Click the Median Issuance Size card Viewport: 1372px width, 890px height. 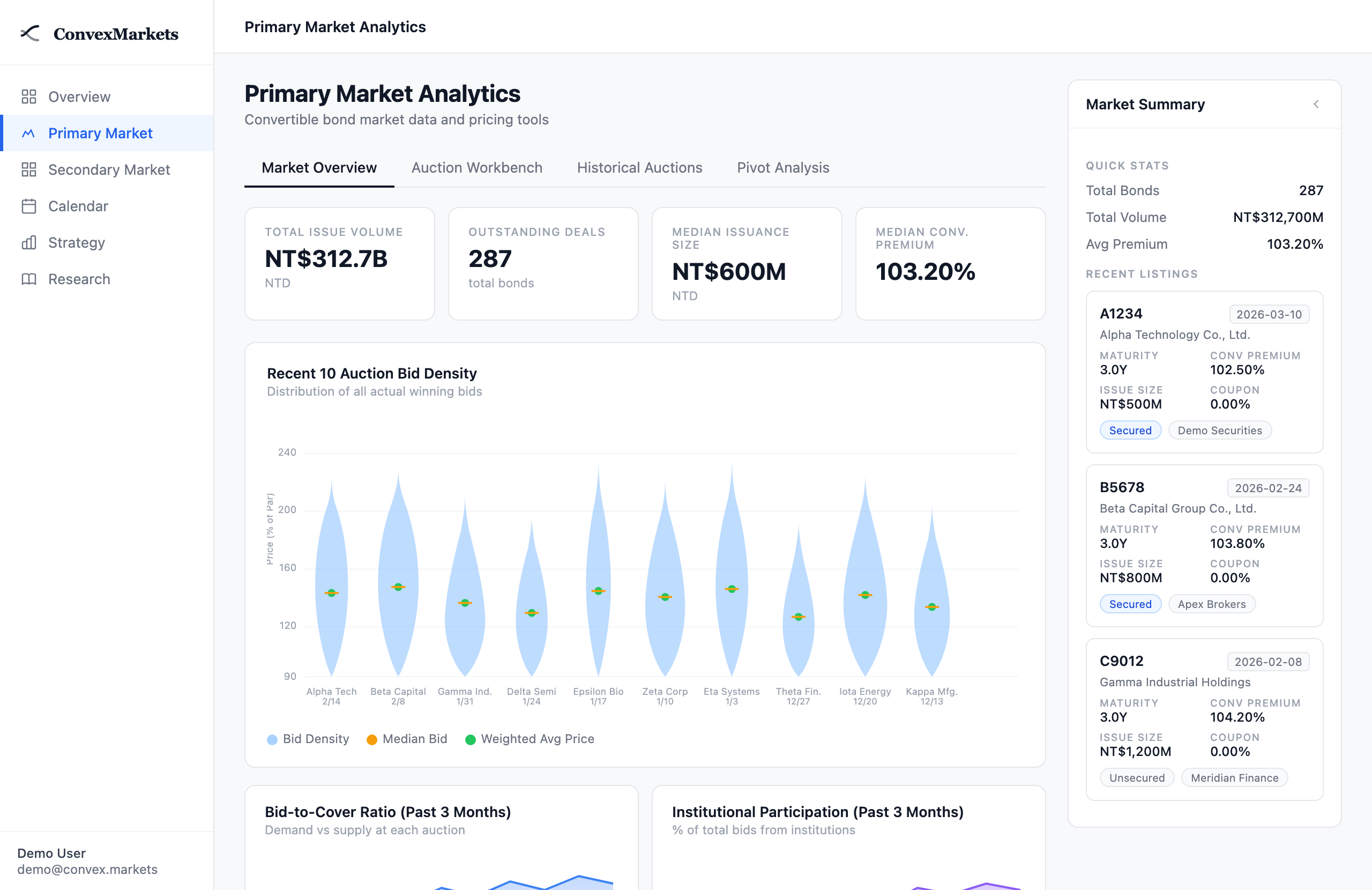point(747,264)
